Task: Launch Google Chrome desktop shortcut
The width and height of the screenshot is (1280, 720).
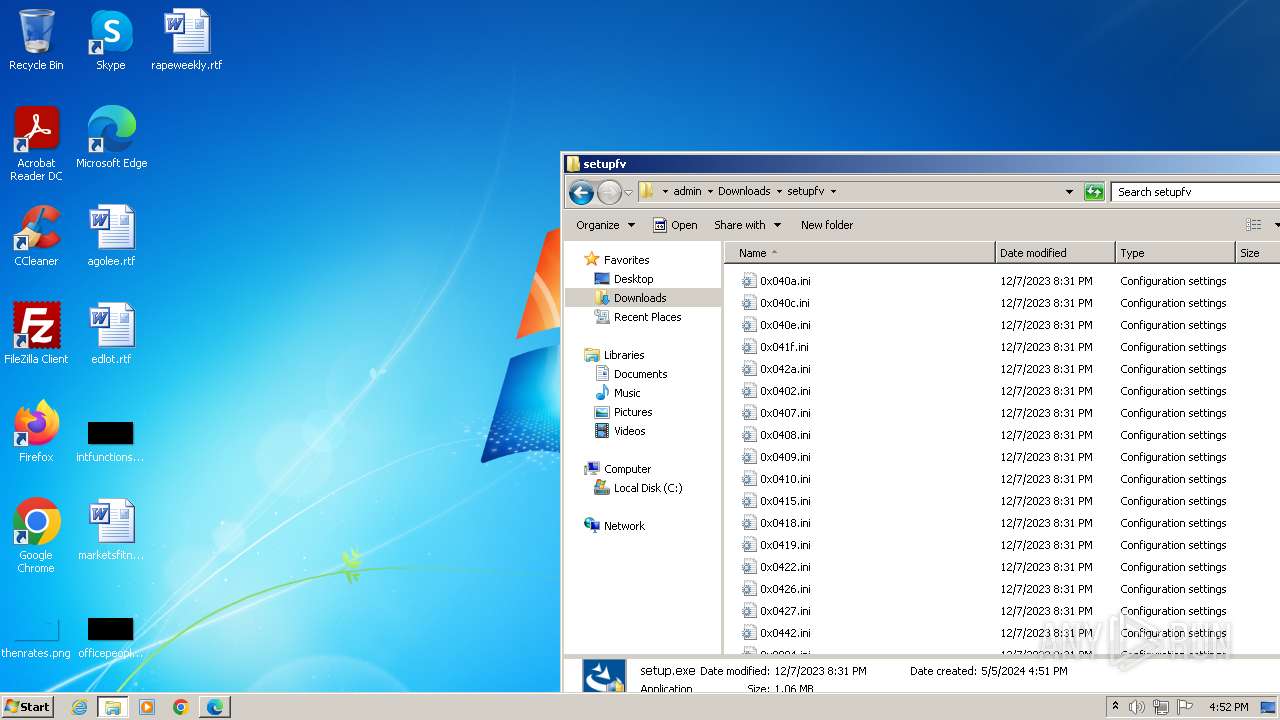Action: click(36, 536)
